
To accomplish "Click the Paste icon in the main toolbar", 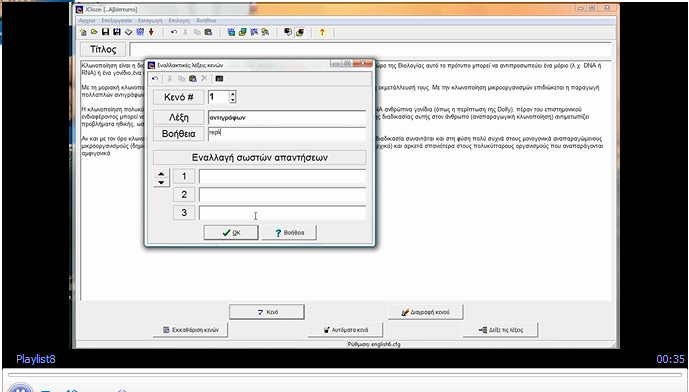I will pos(208,32).
